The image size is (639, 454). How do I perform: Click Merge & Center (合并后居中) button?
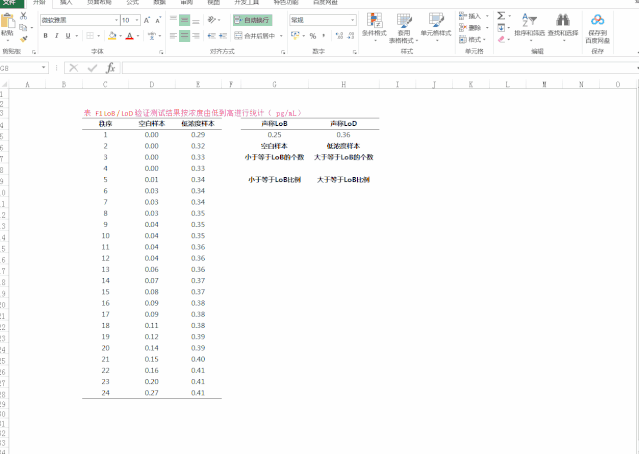click(258, 36)
